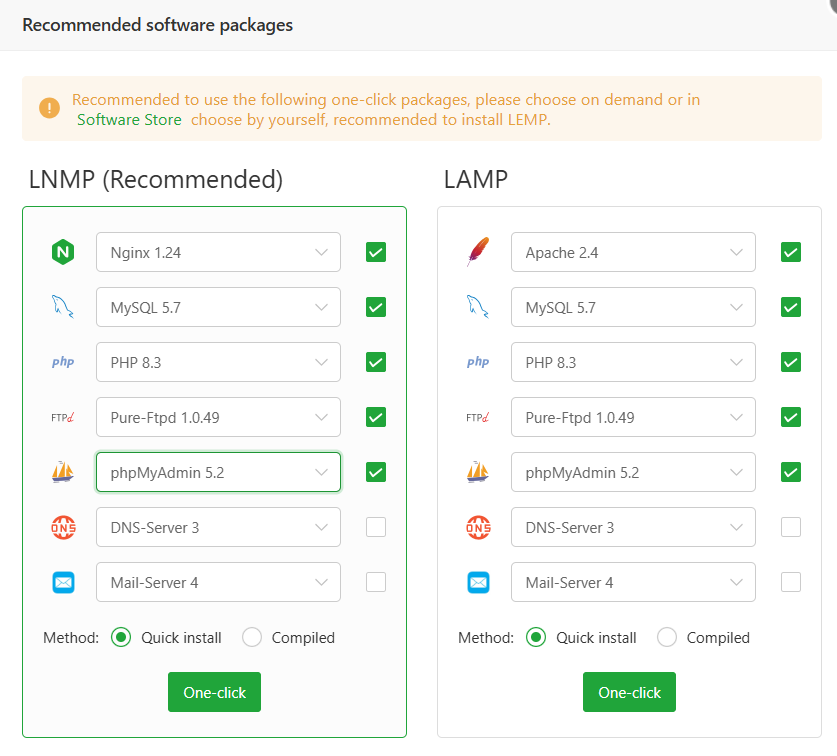Enable DNS-Server 3 checkbox in LNMP
The height and width of the screenshot is (756, 837).
[x=376, y=527]
